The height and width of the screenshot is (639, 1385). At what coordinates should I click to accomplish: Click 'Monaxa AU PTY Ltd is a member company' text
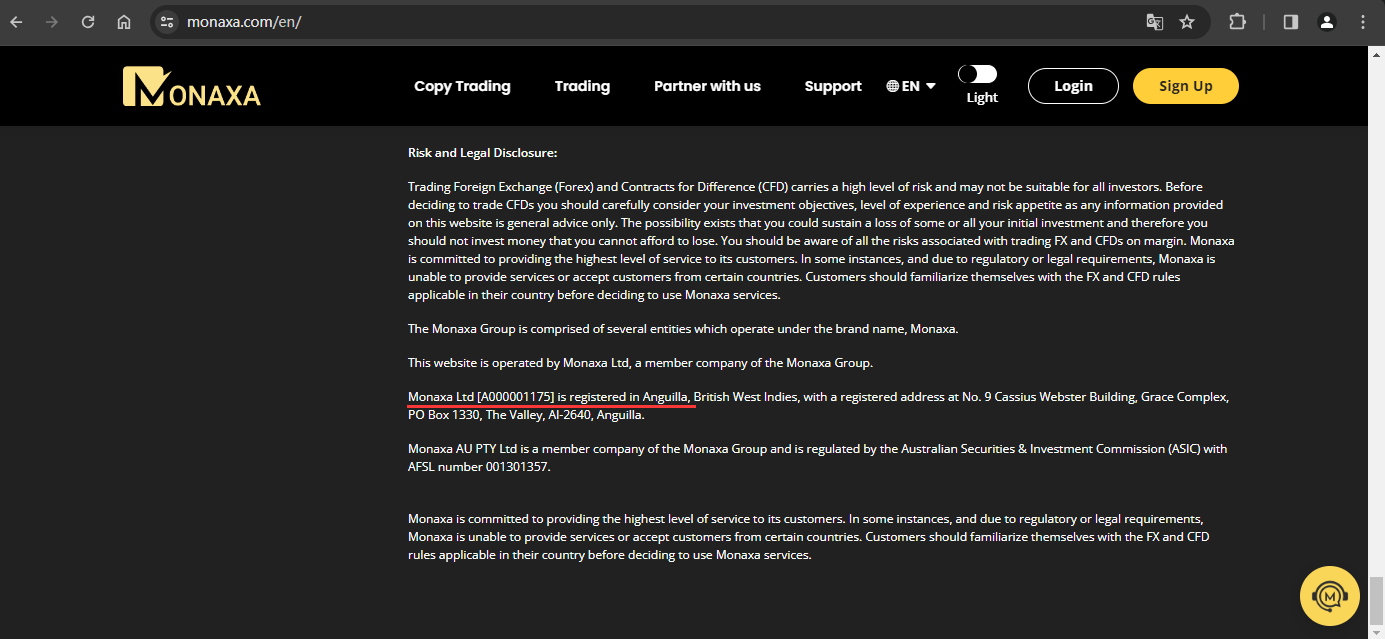527,449
